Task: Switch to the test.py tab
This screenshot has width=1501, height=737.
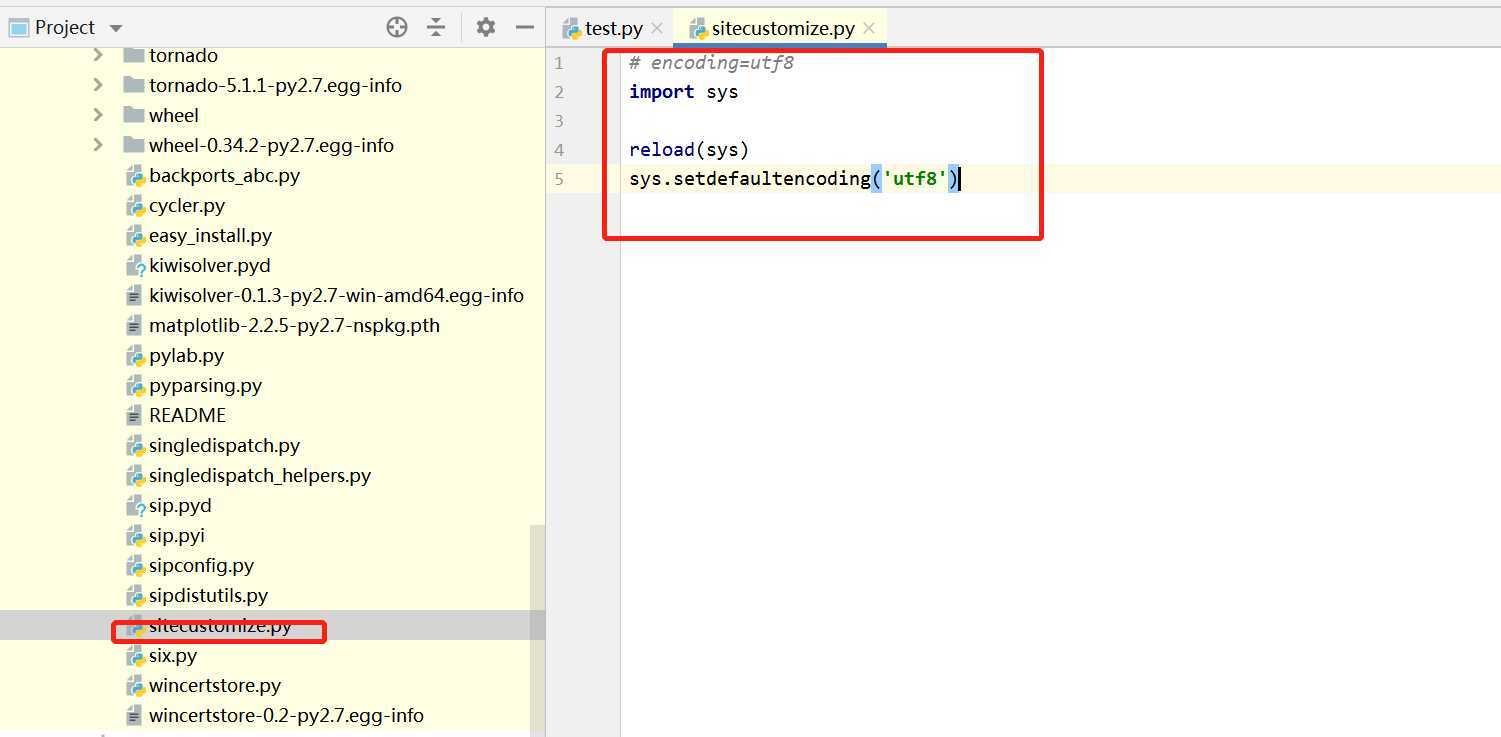Action: 614,28
